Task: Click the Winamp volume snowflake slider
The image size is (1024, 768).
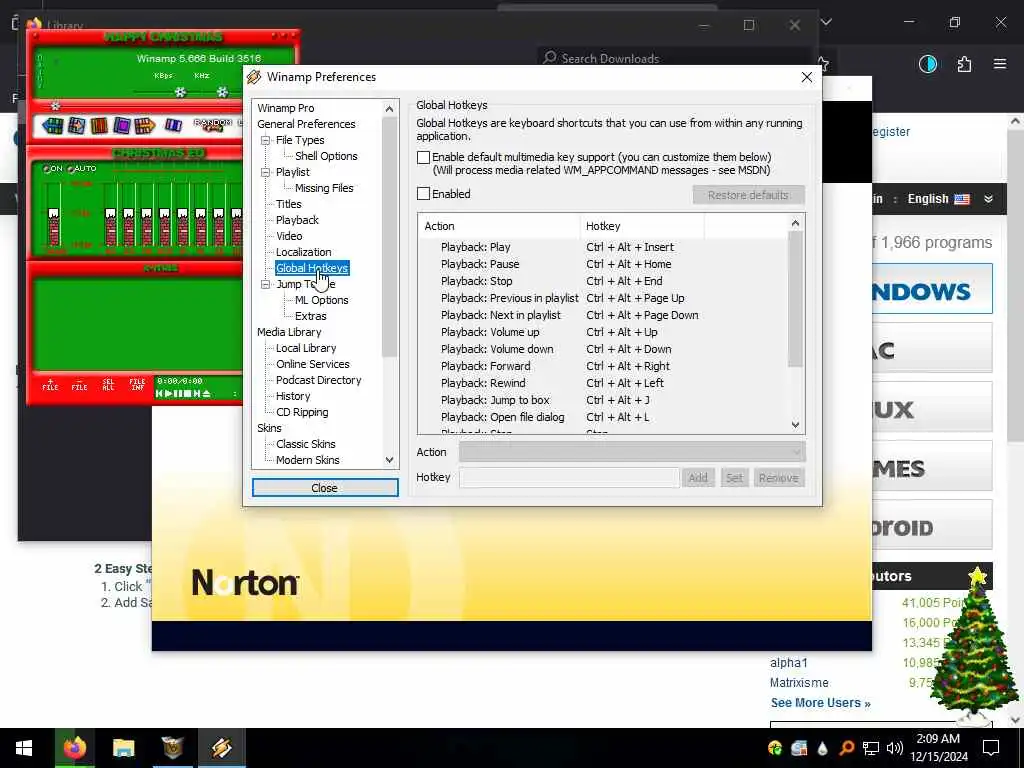Action: 180,91
